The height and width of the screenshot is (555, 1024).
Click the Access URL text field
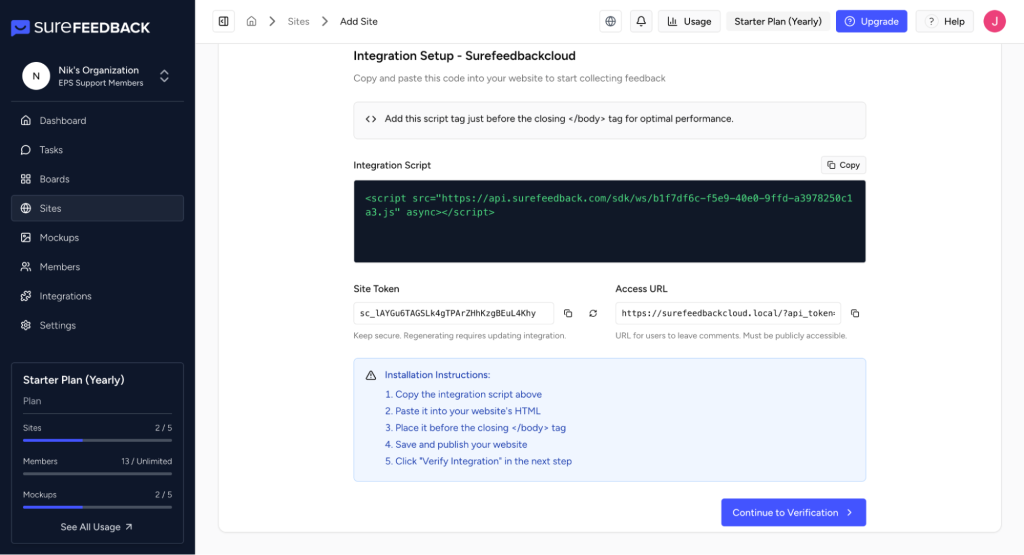[727, 313]
